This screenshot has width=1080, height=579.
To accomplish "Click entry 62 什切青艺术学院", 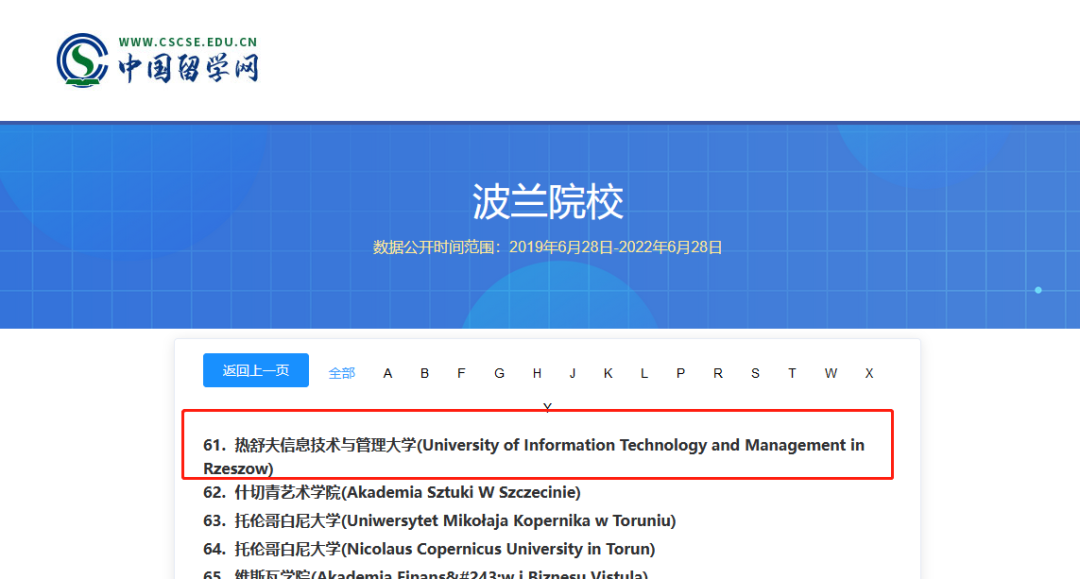I will tap(392, 492).
